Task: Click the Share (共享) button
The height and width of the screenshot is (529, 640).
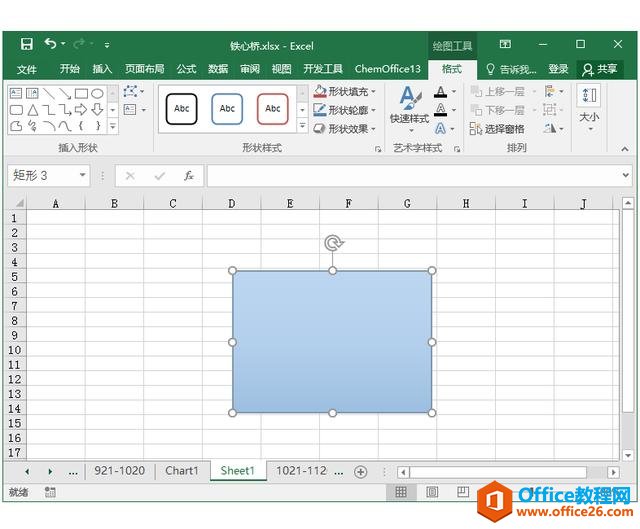Action: coord(600,69)
